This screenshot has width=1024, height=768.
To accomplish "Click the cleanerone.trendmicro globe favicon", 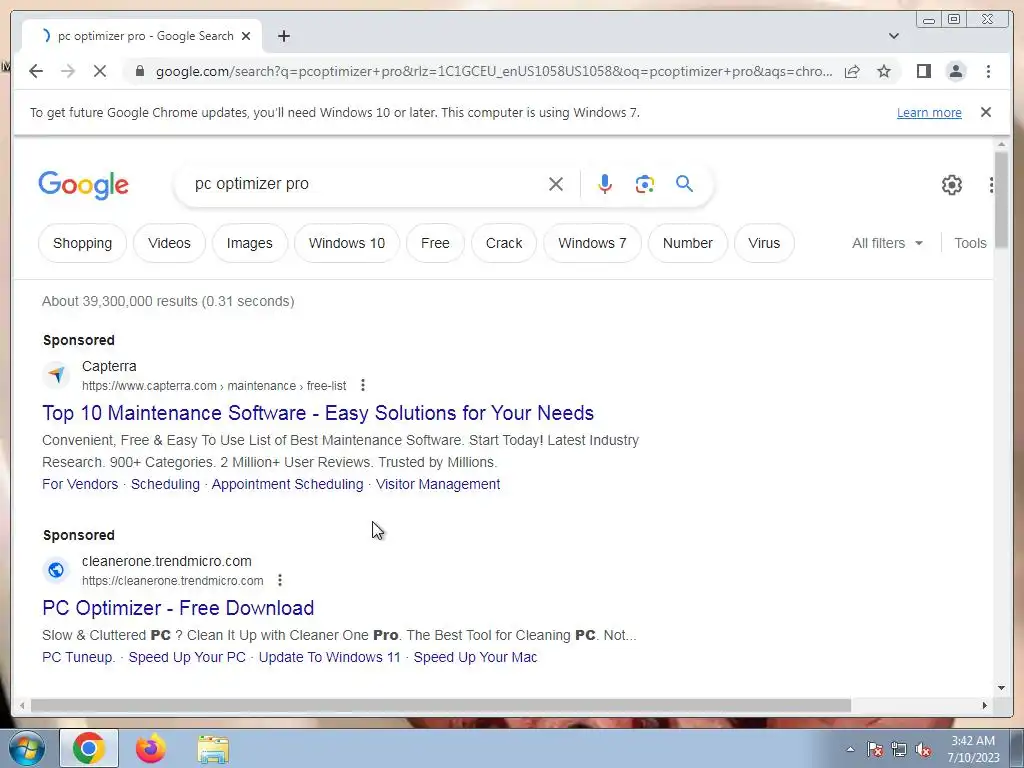I will click(57, 569).
